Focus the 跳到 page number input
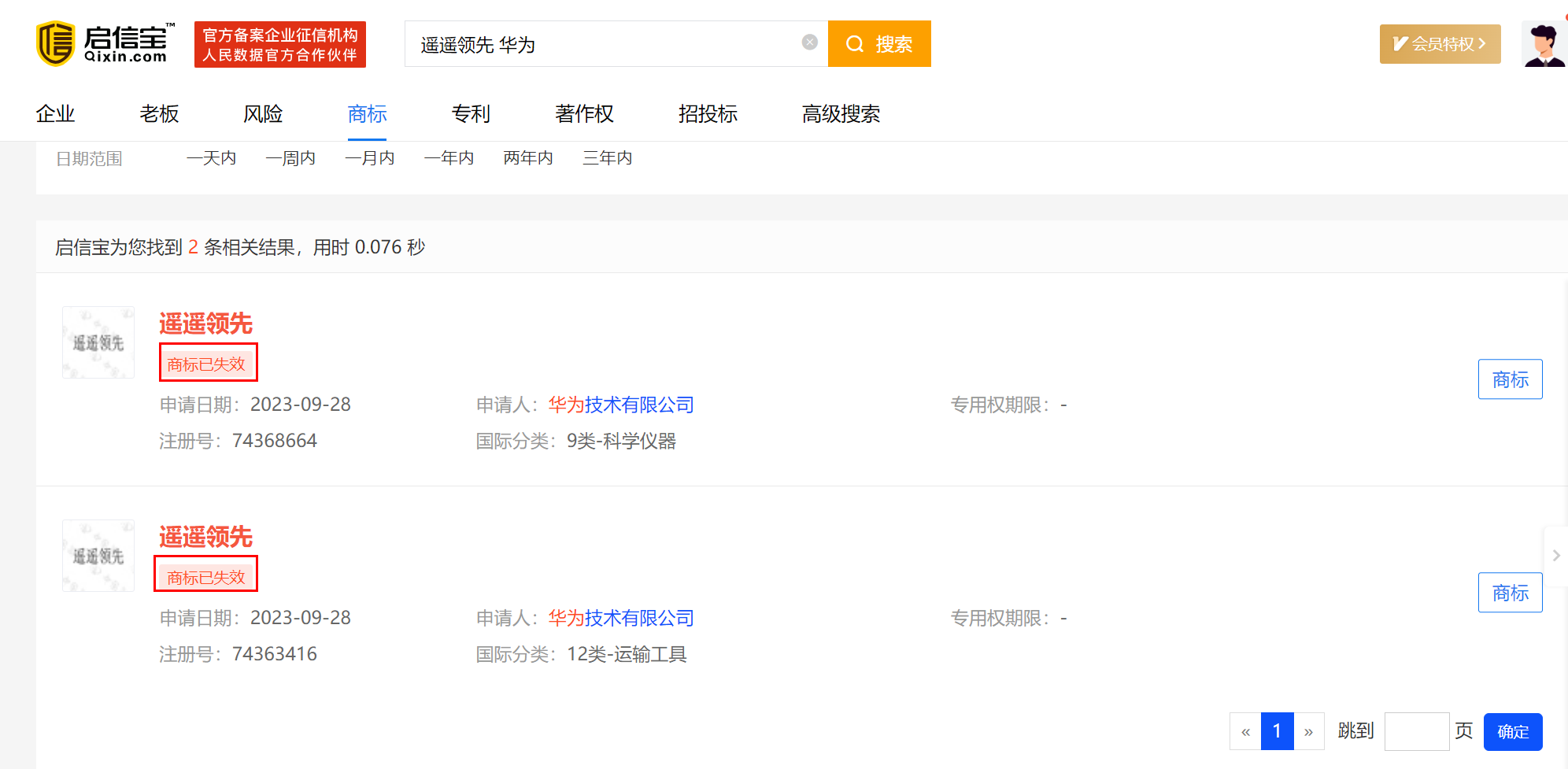Viewport: 1568px width, 769px height. 1417,732
